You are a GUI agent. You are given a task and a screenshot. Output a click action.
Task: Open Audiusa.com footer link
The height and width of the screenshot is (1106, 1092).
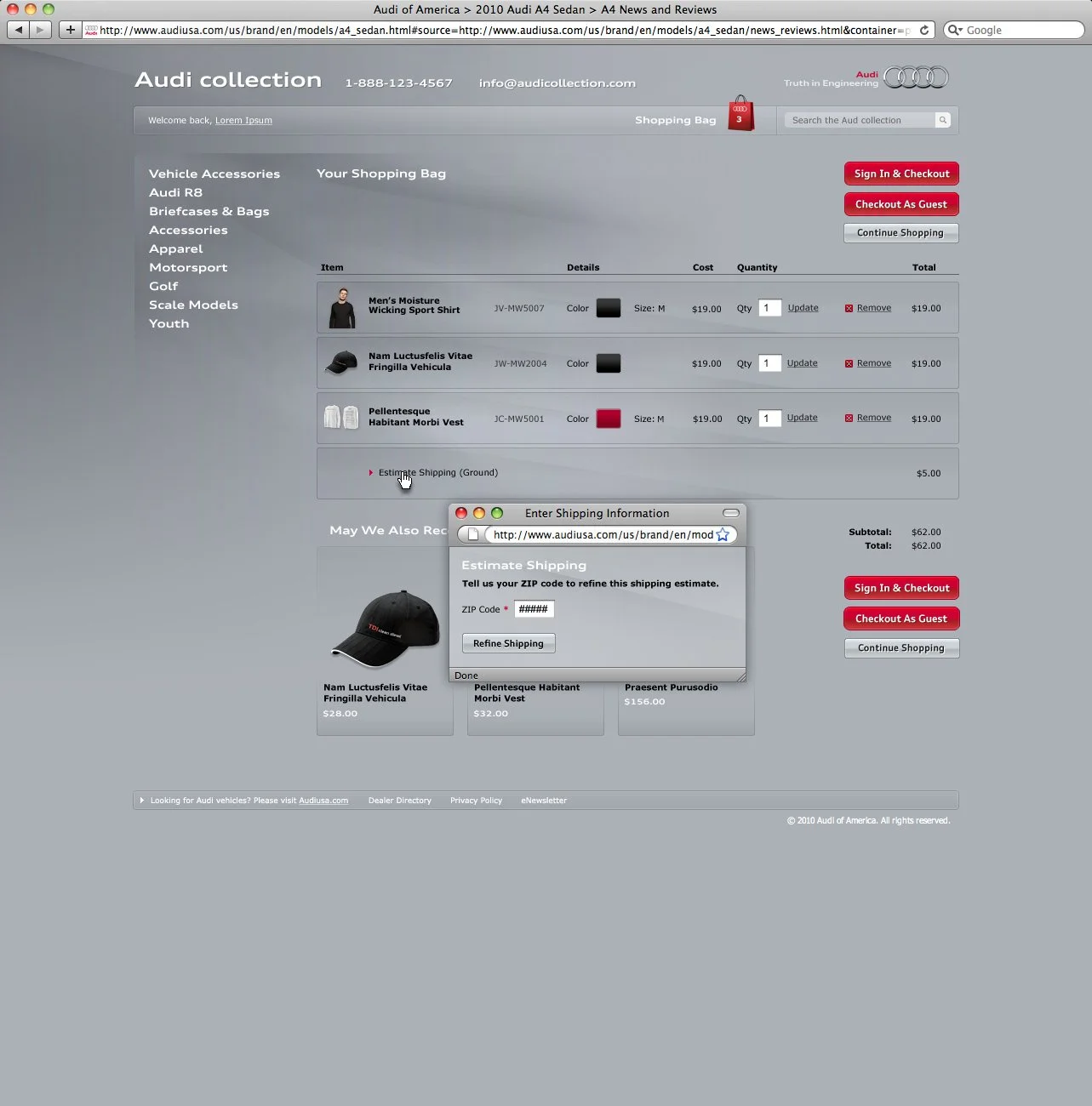click(323, 801)
